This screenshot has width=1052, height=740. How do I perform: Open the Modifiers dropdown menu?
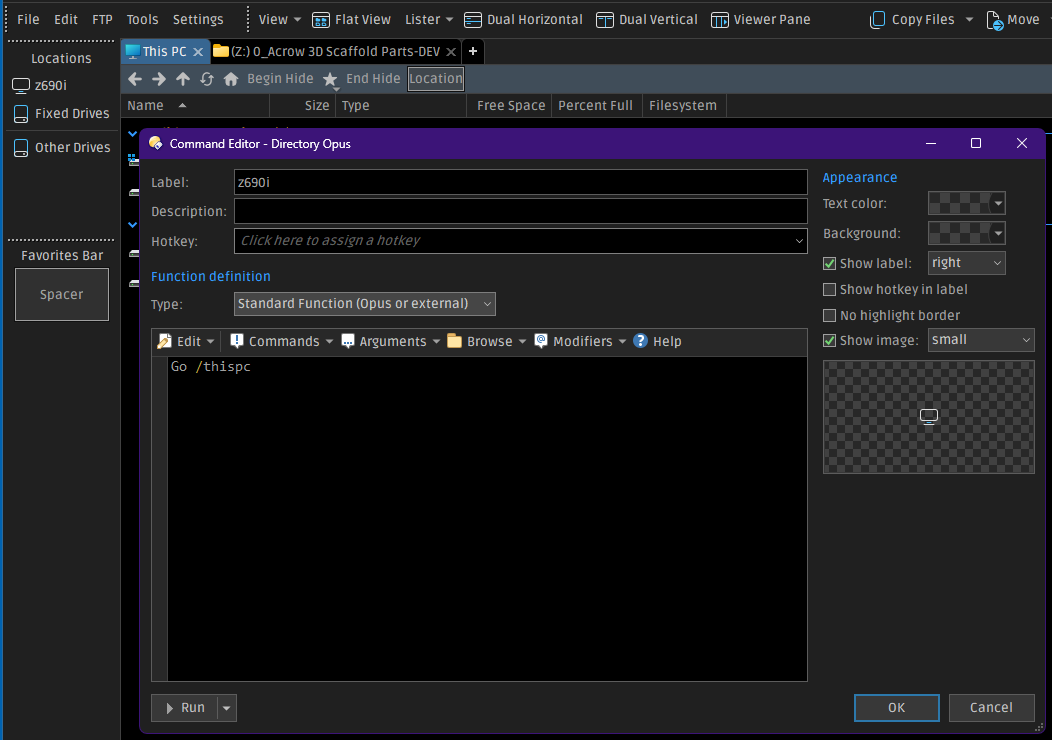pyautogui.click(x=580, y=341)
